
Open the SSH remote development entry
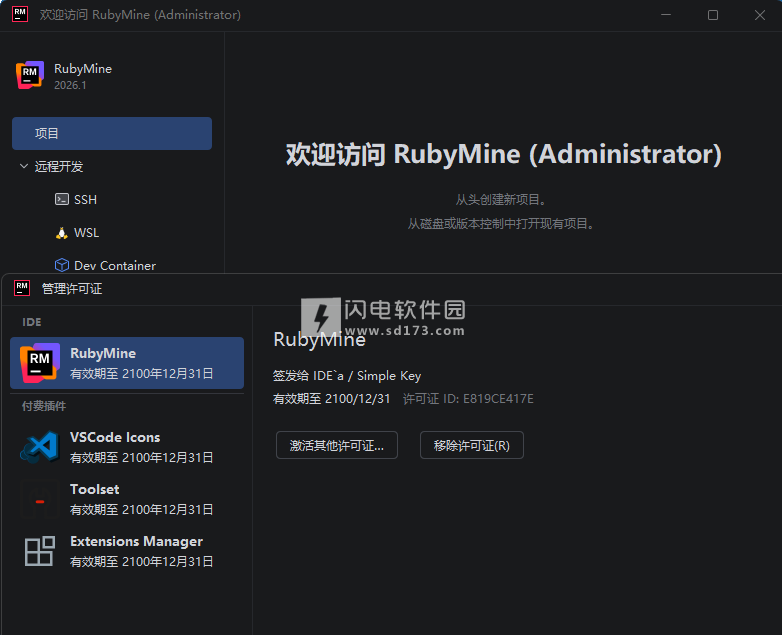[x=86, y=200]
